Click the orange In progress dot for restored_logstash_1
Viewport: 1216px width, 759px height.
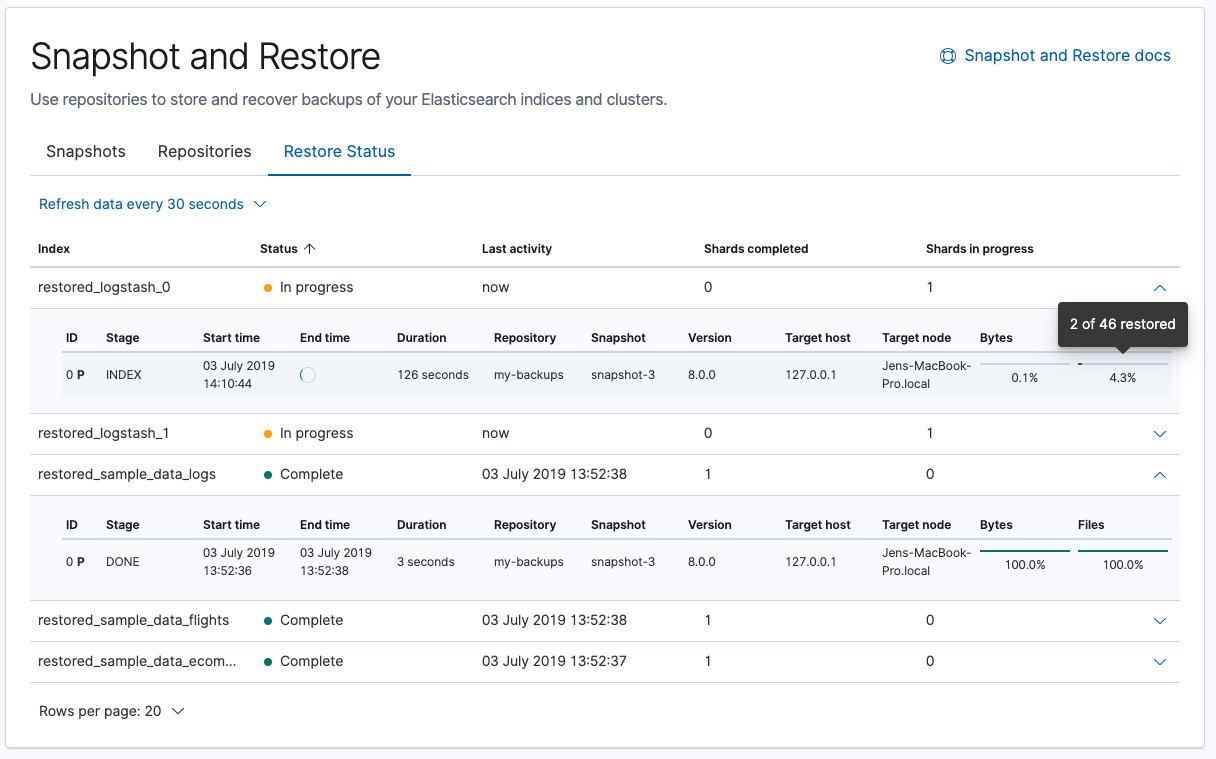coord(268,433)
